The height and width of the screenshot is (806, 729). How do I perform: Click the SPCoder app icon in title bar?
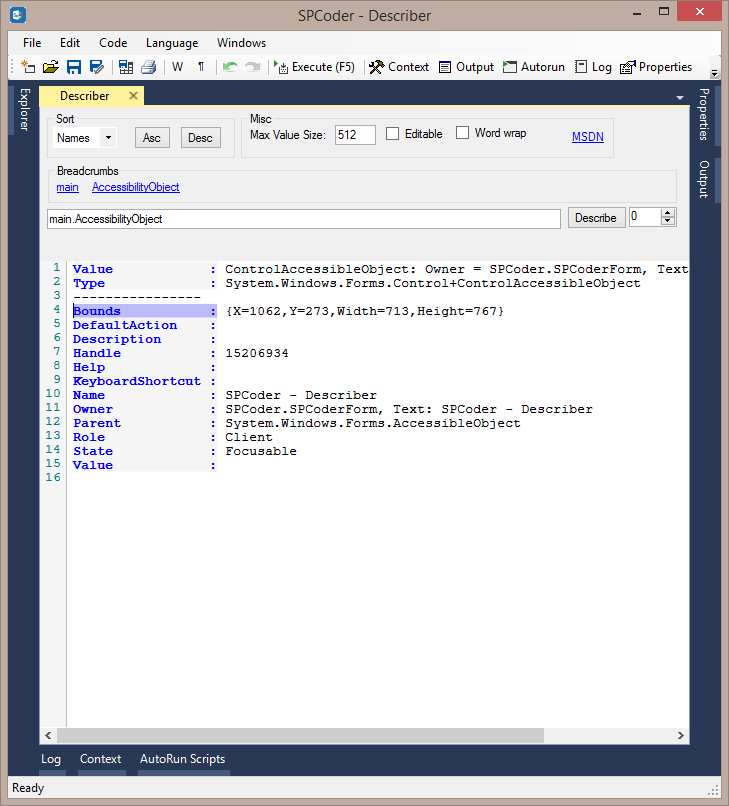[x=18, y=15]
